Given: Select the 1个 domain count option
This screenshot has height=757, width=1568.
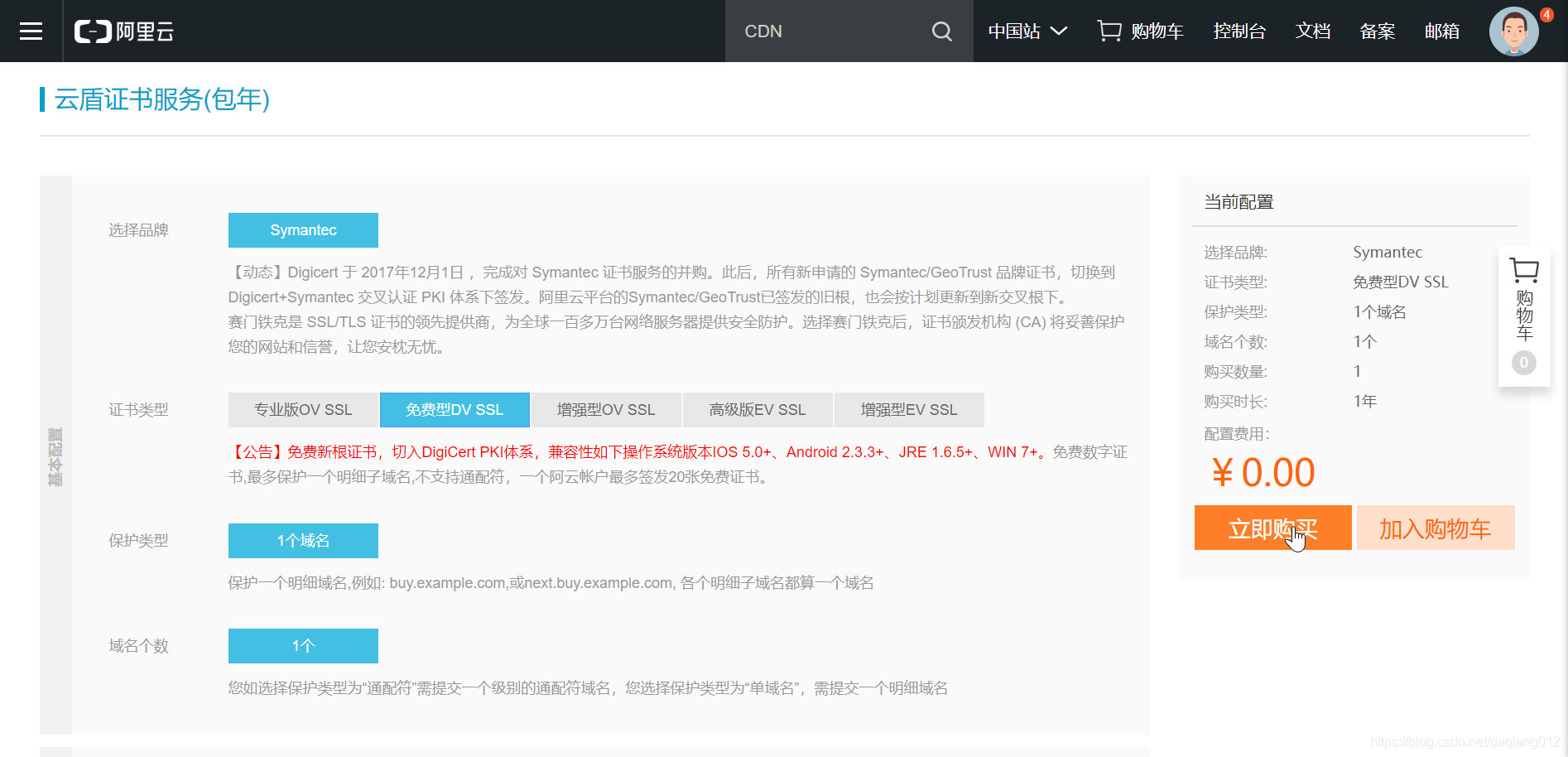Looking at the screenshot, I should [303, 646].
